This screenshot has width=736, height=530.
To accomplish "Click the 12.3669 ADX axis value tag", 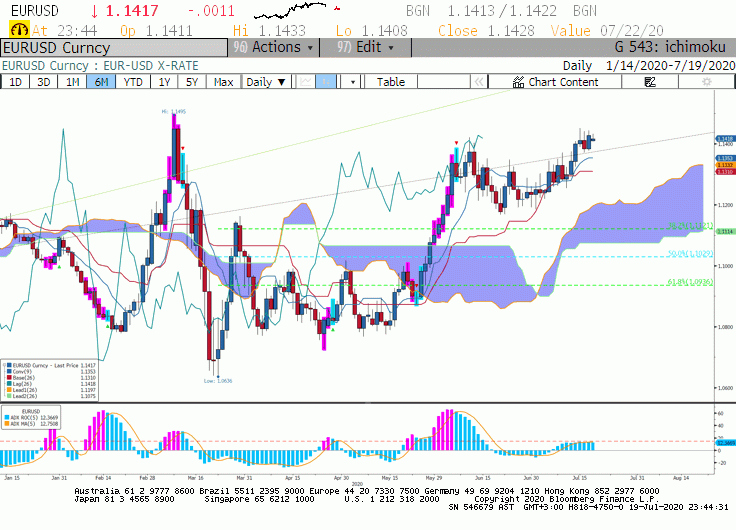I will tap(725, 443).
